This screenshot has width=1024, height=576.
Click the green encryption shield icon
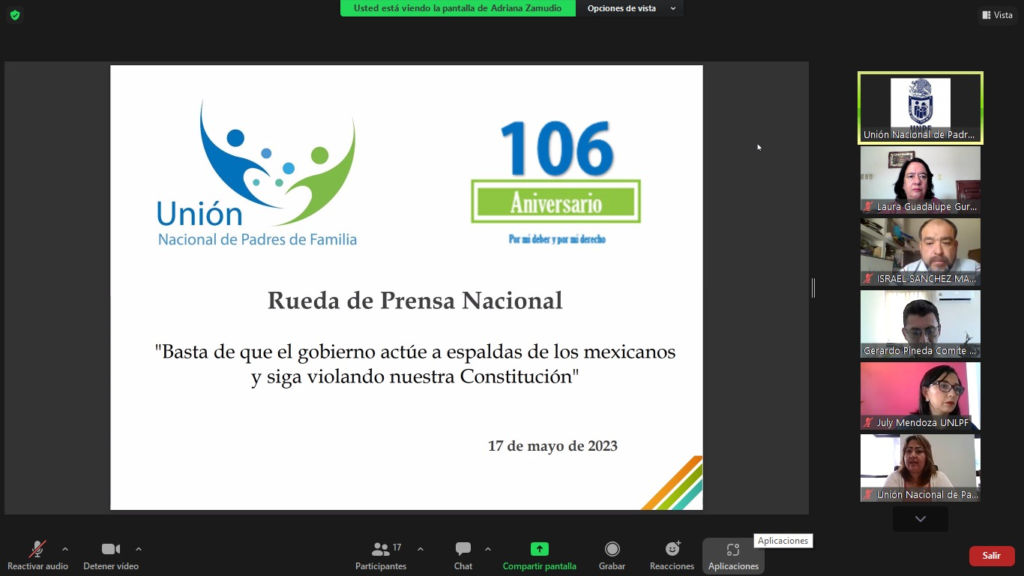coord(15,14)
